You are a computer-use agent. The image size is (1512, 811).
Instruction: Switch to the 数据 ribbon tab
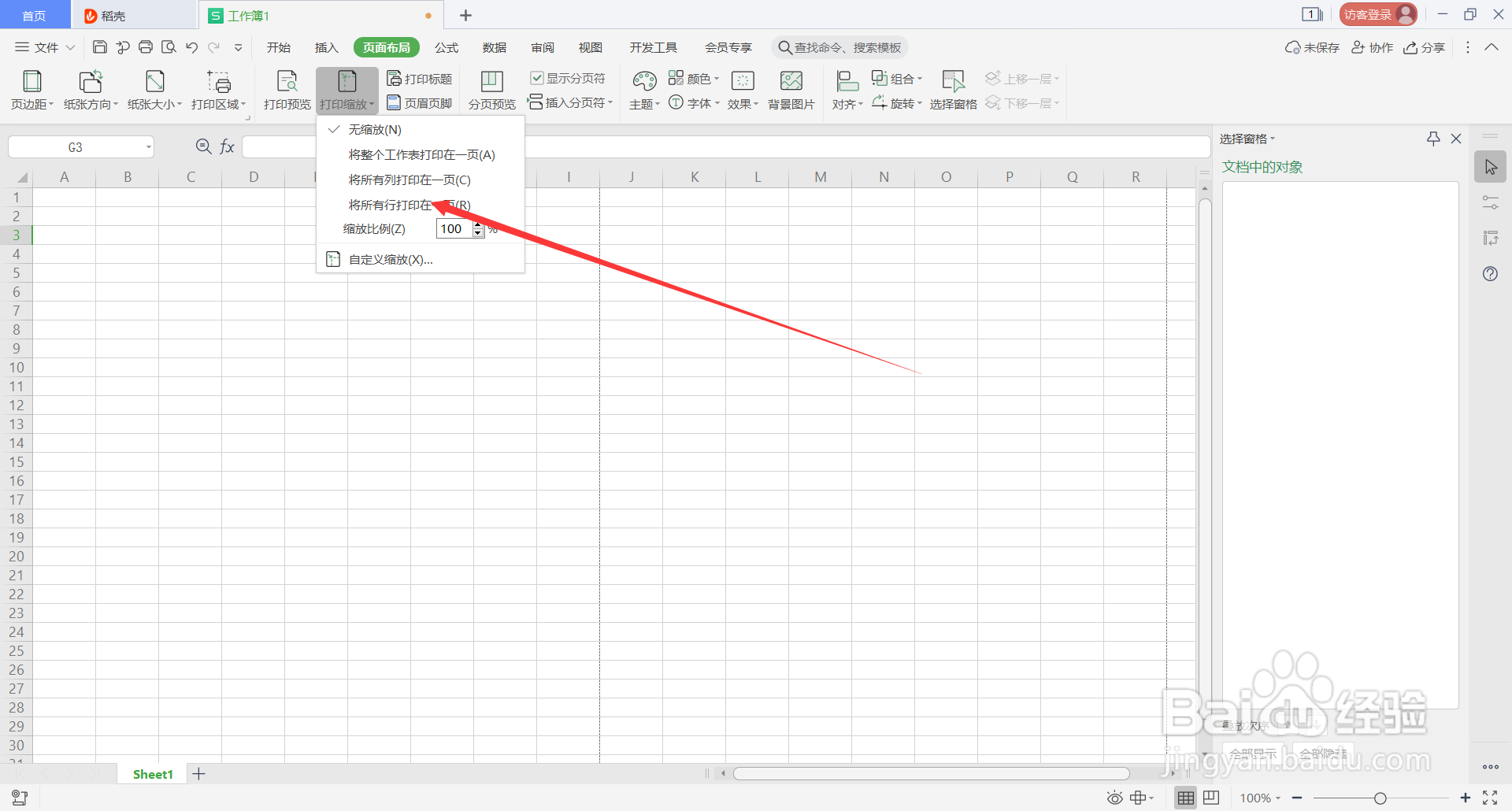coord(495,47)
